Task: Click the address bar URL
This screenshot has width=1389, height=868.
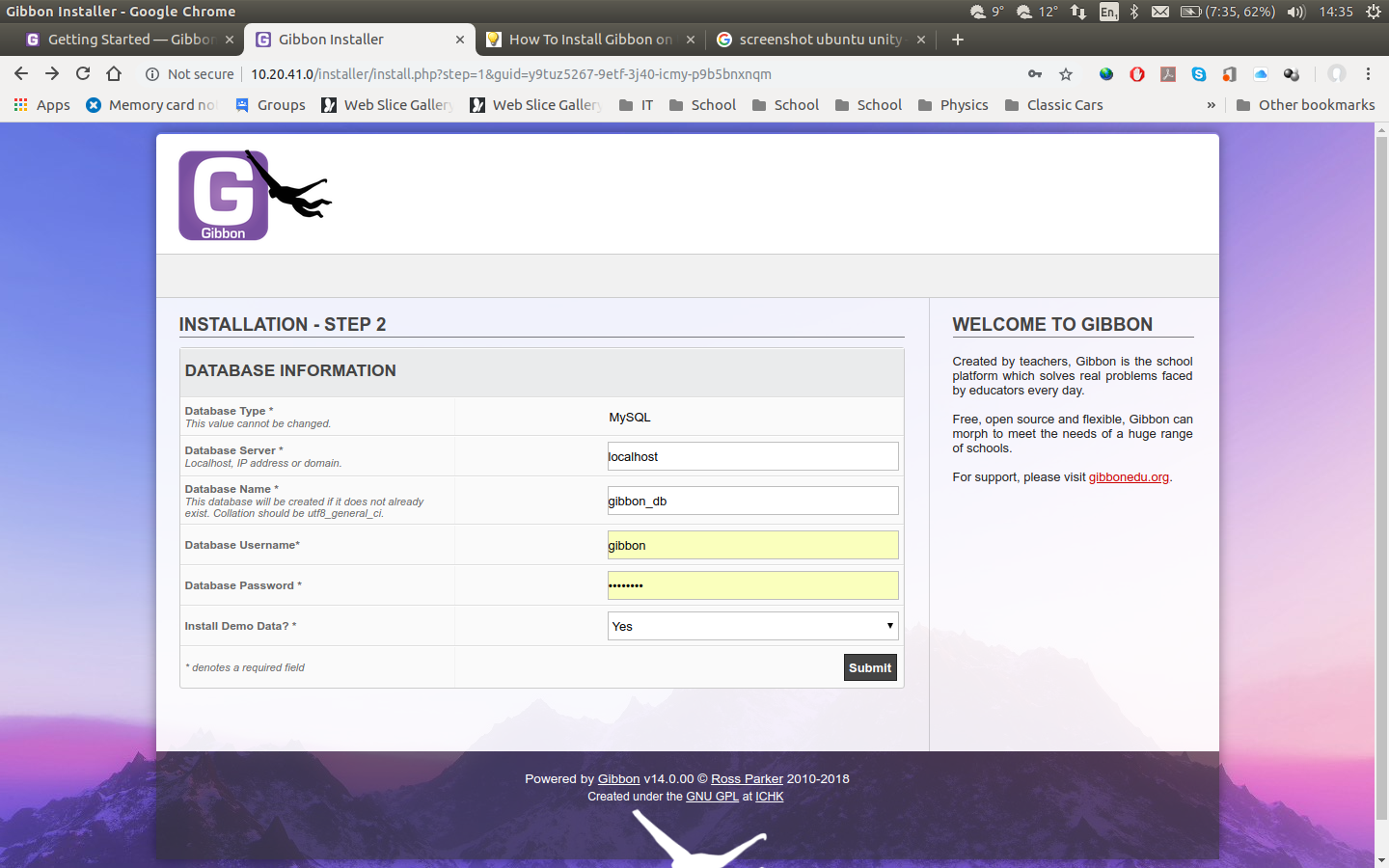Action: click(511, 74)
